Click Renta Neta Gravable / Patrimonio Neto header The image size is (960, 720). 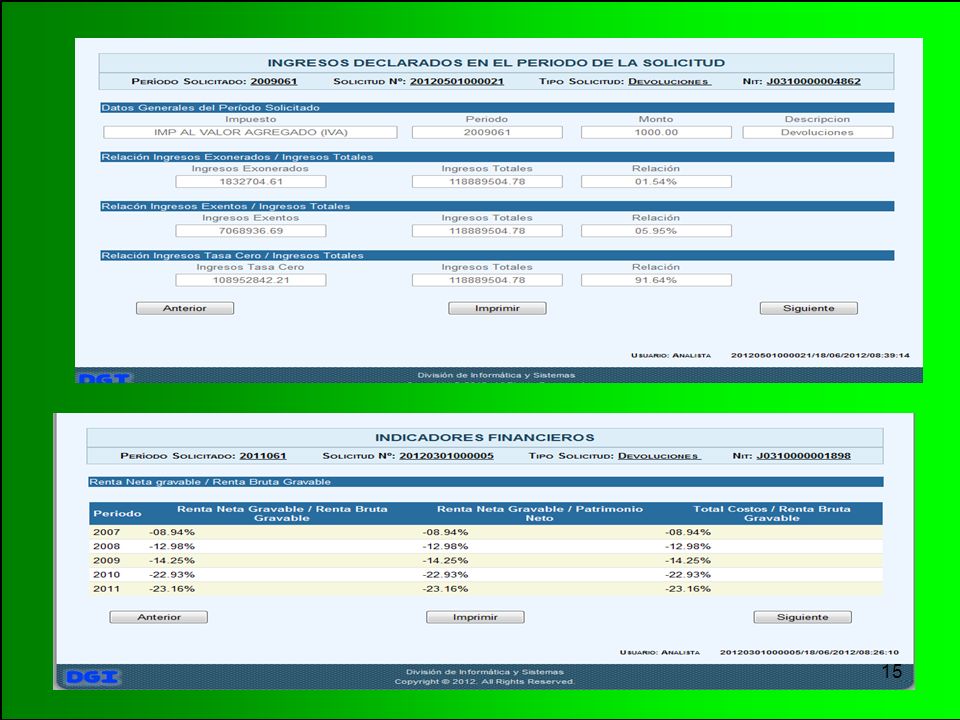tap(540, 513)
